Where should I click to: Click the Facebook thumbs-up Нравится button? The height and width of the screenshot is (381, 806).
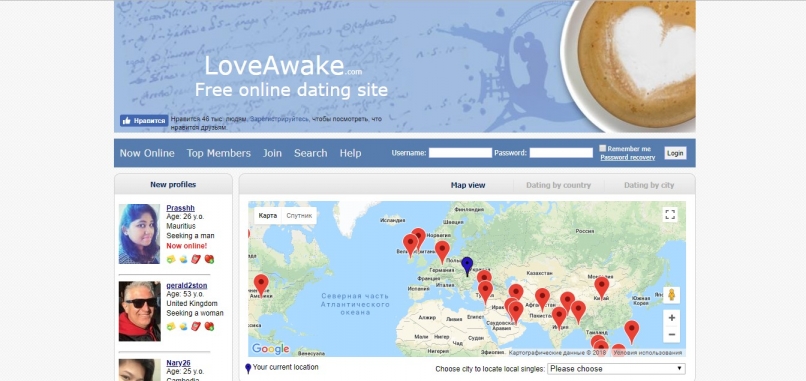144,121
